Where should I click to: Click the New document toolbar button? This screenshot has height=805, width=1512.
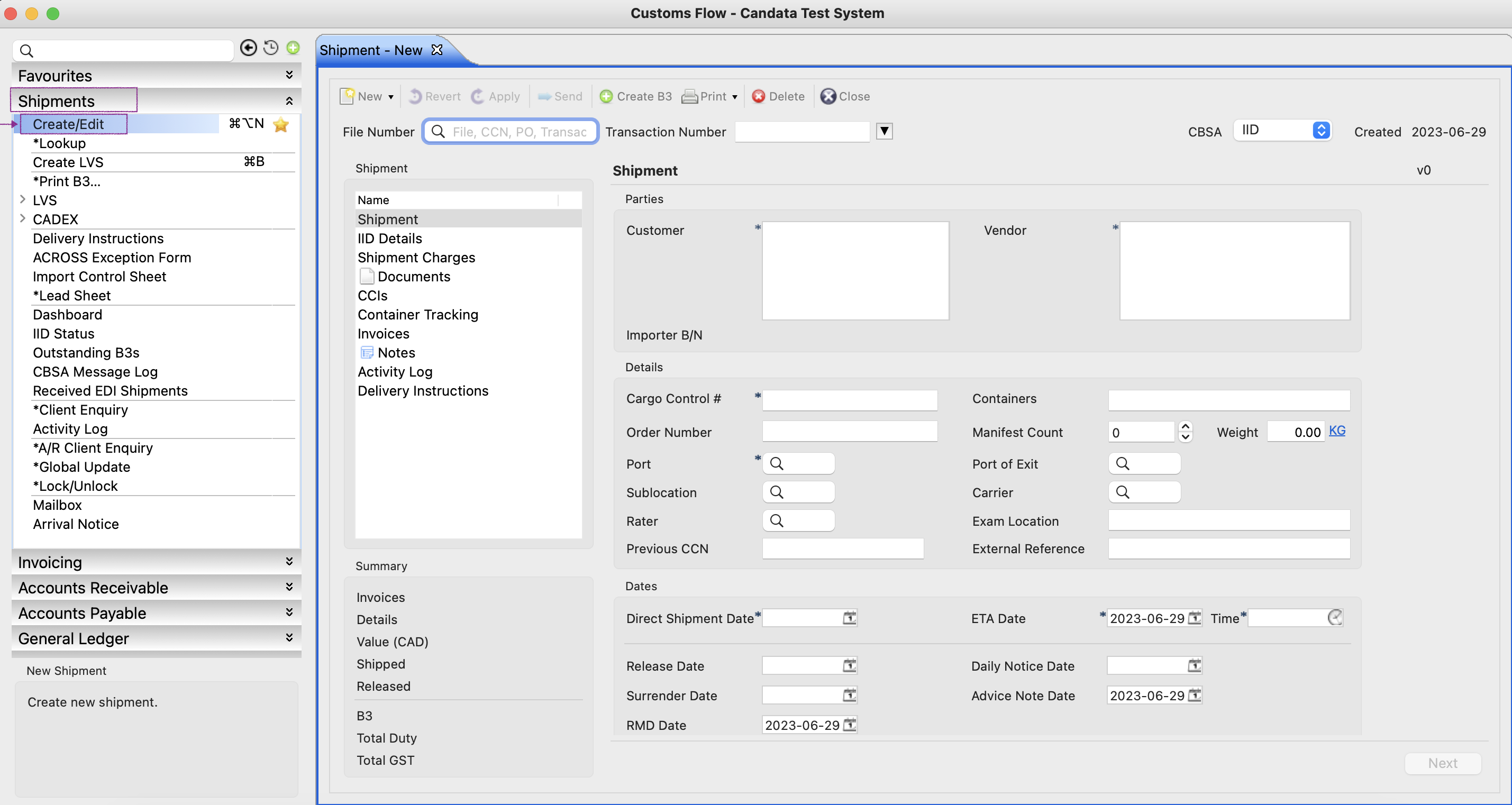[x=361, y=96]
